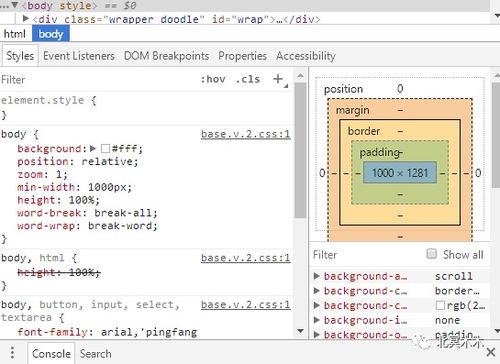The width and height of the screenshot is (500, 364).
Task: Click the styles pane scrollbar up arrow
Action: click(x=300, y=76)
